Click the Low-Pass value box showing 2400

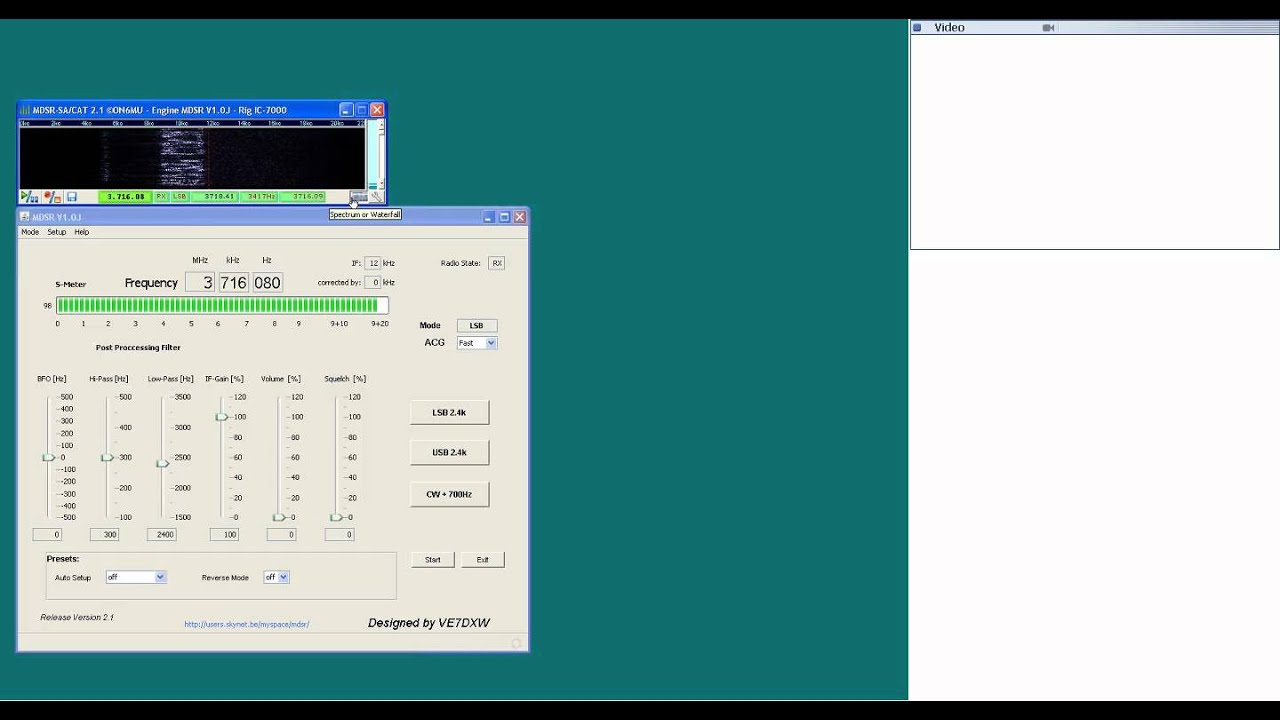[x=162, y=535]
